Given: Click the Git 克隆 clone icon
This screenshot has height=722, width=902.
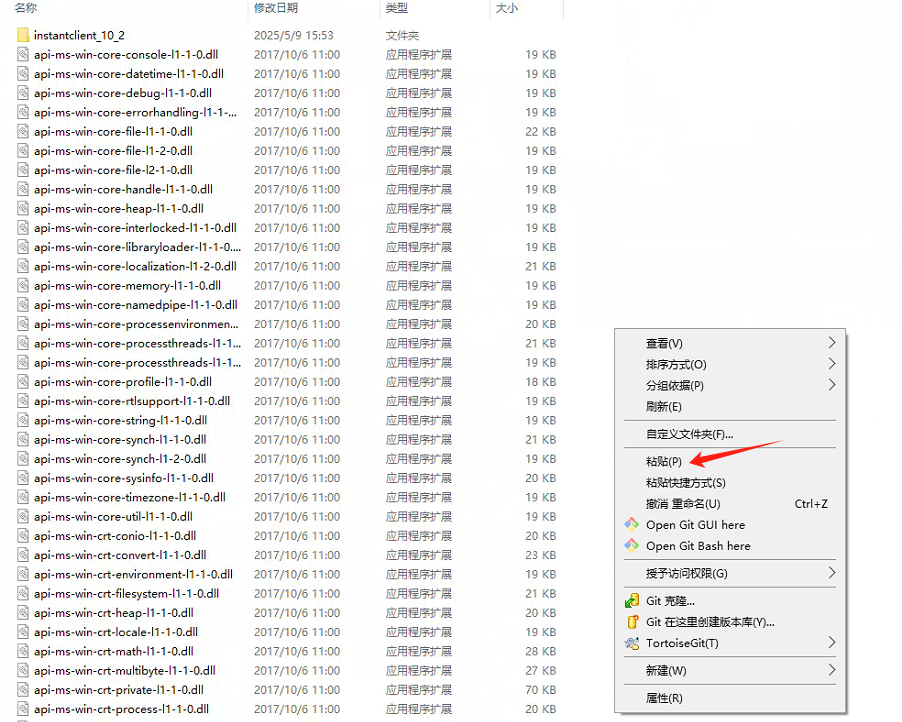Looking at the screenshot, I should click(x=632, y=601).
